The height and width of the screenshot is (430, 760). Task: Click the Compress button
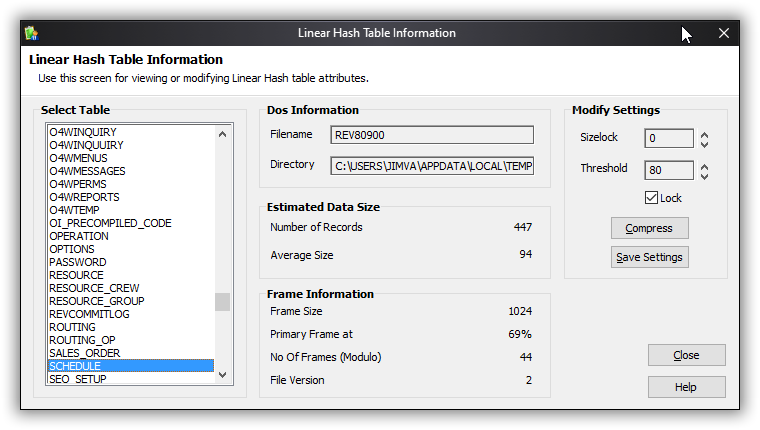[x=649, y=228]
